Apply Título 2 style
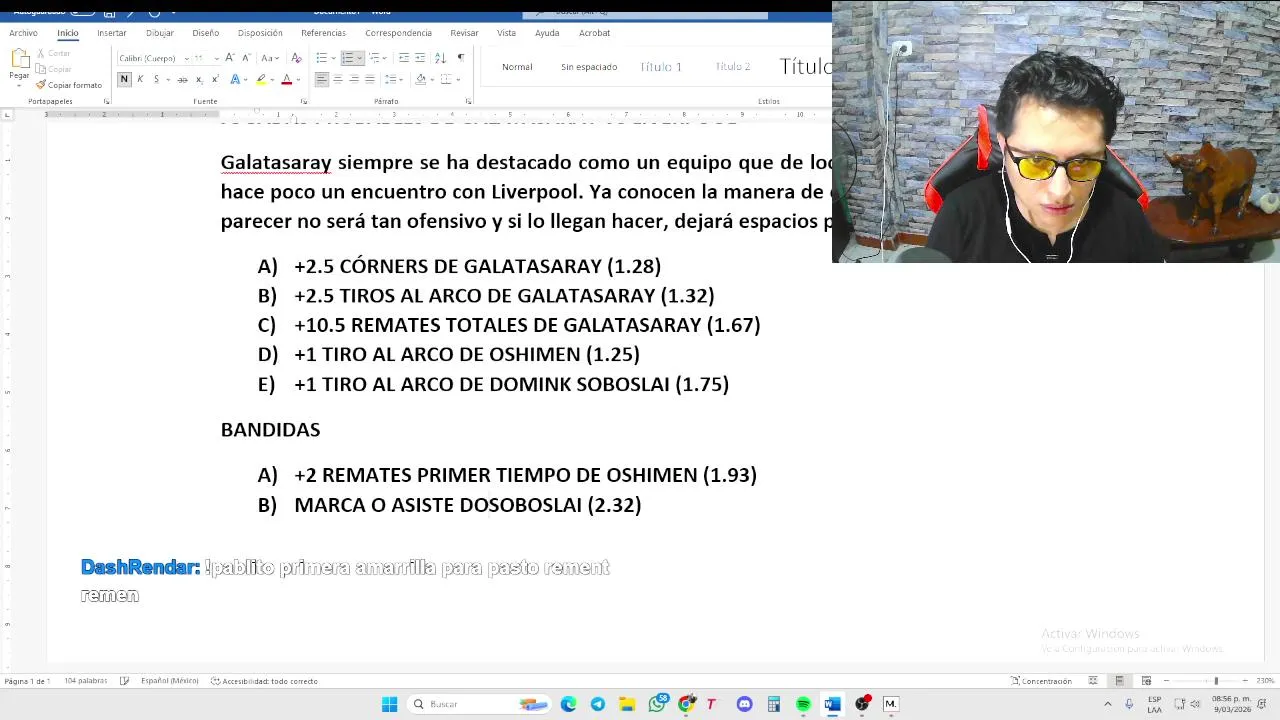 point(733,67)
